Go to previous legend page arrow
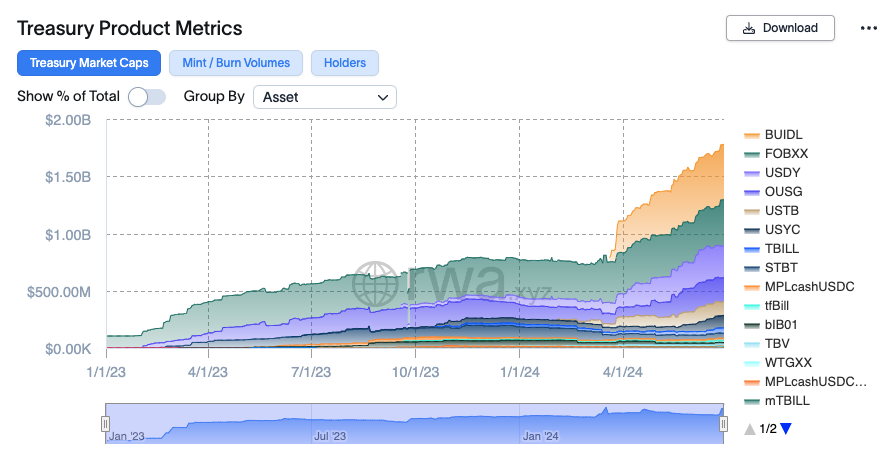Screen dimensions: 895x463 (x=750, y=429)
